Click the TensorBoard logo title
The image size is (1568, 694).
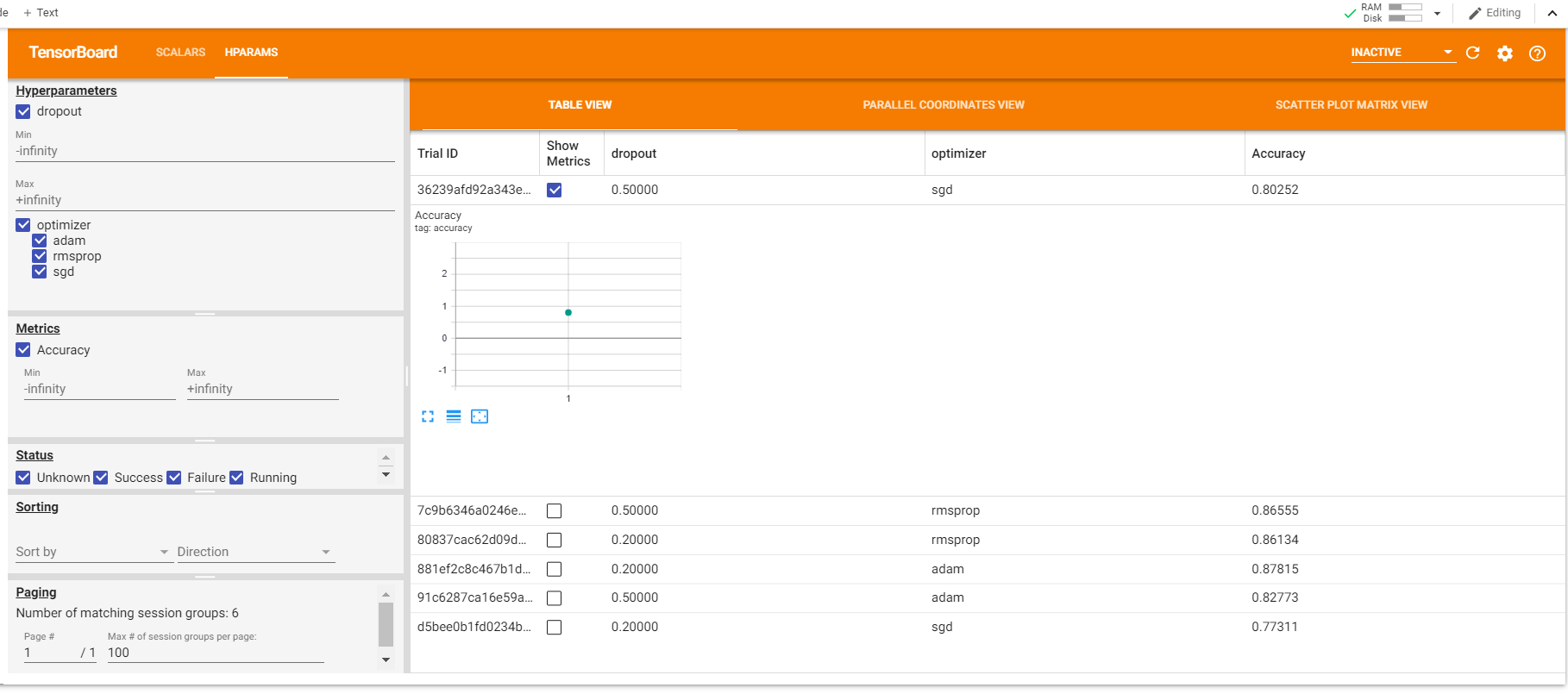[x=73, y=53]
